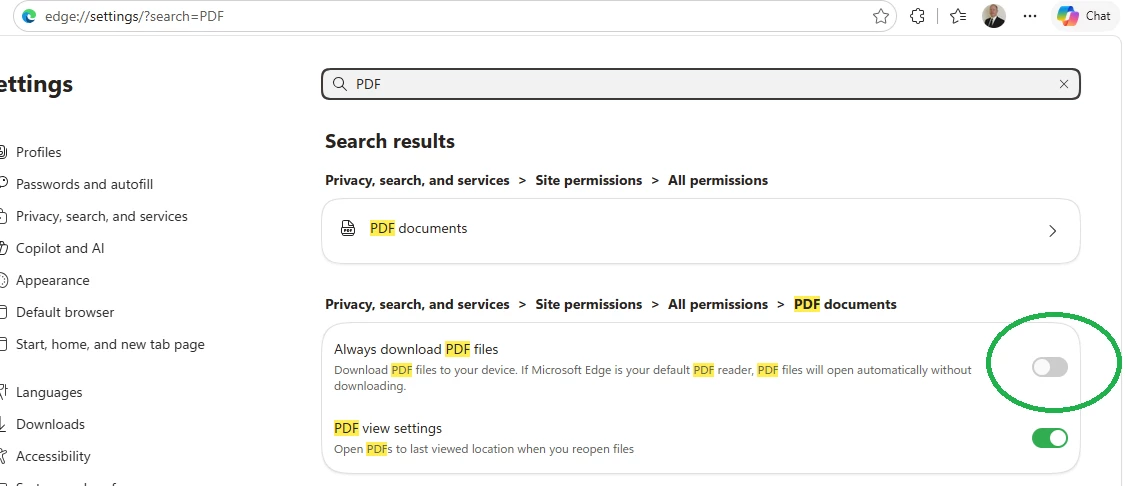Click All permissions breadcrumb in first result
This screenshot has height=486, width=1125.
click(x=717, y=180)
